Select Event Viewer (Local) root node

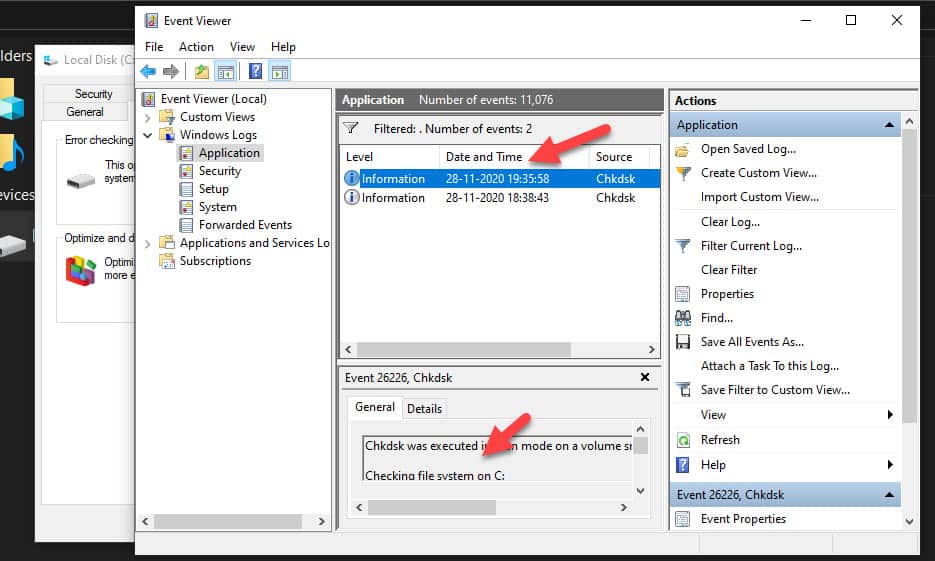point(213,99)
